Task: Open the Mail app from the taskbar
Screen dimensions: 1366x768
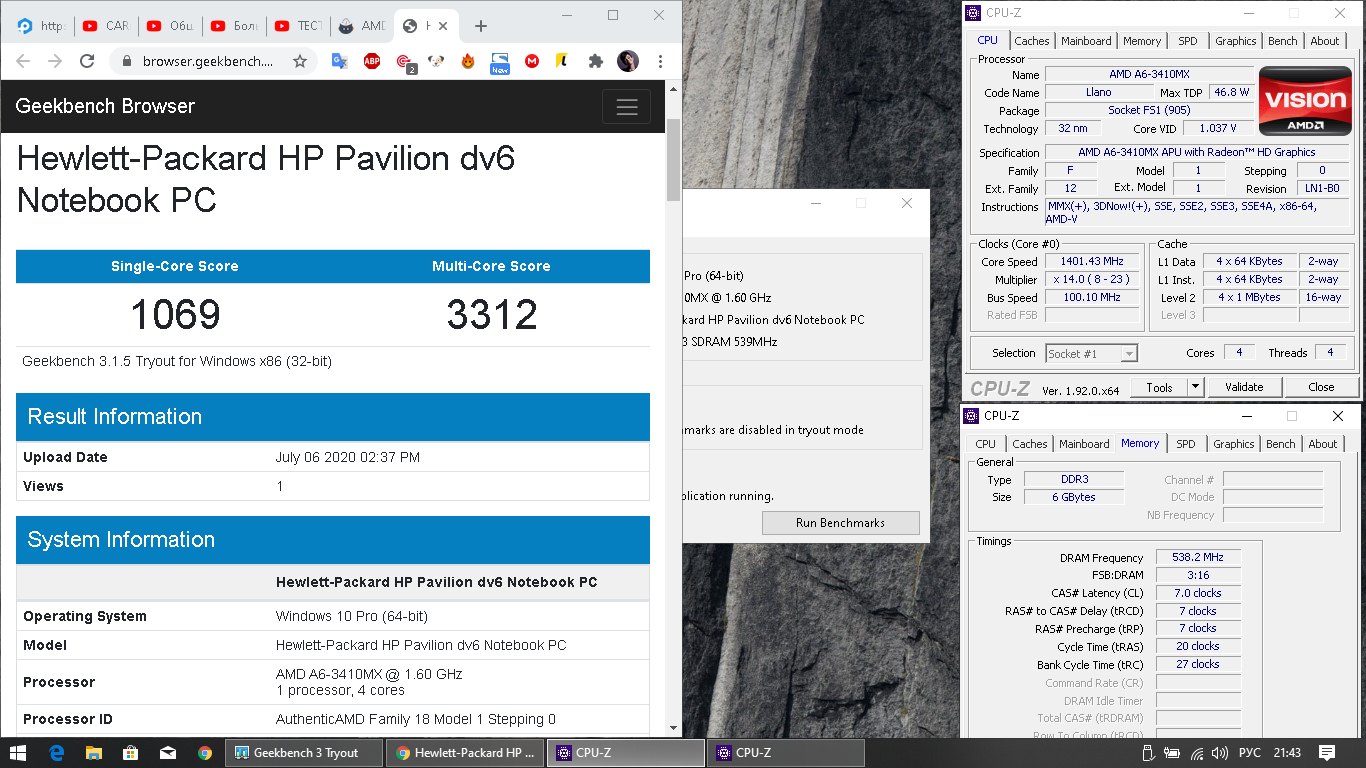Action: (167, 753)
